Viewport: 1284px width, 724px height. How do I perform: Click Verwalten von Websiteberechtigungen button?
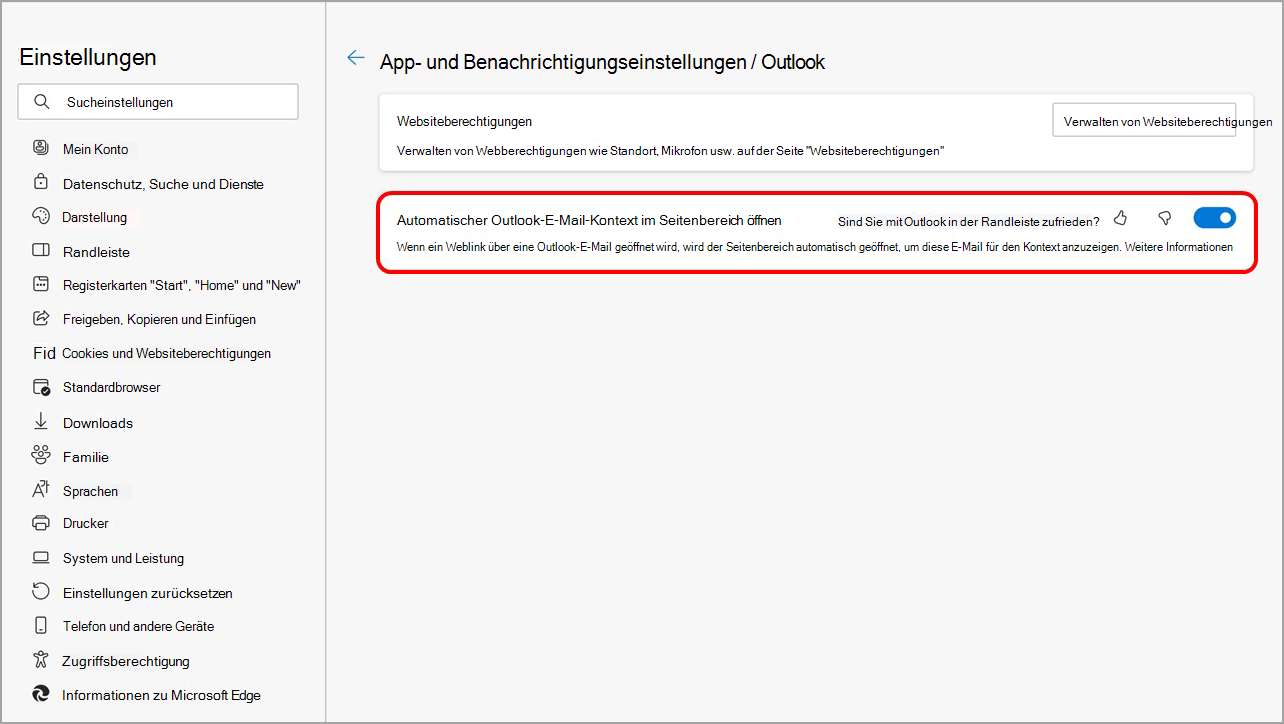pyautogui.click(x=1144, y=120)
